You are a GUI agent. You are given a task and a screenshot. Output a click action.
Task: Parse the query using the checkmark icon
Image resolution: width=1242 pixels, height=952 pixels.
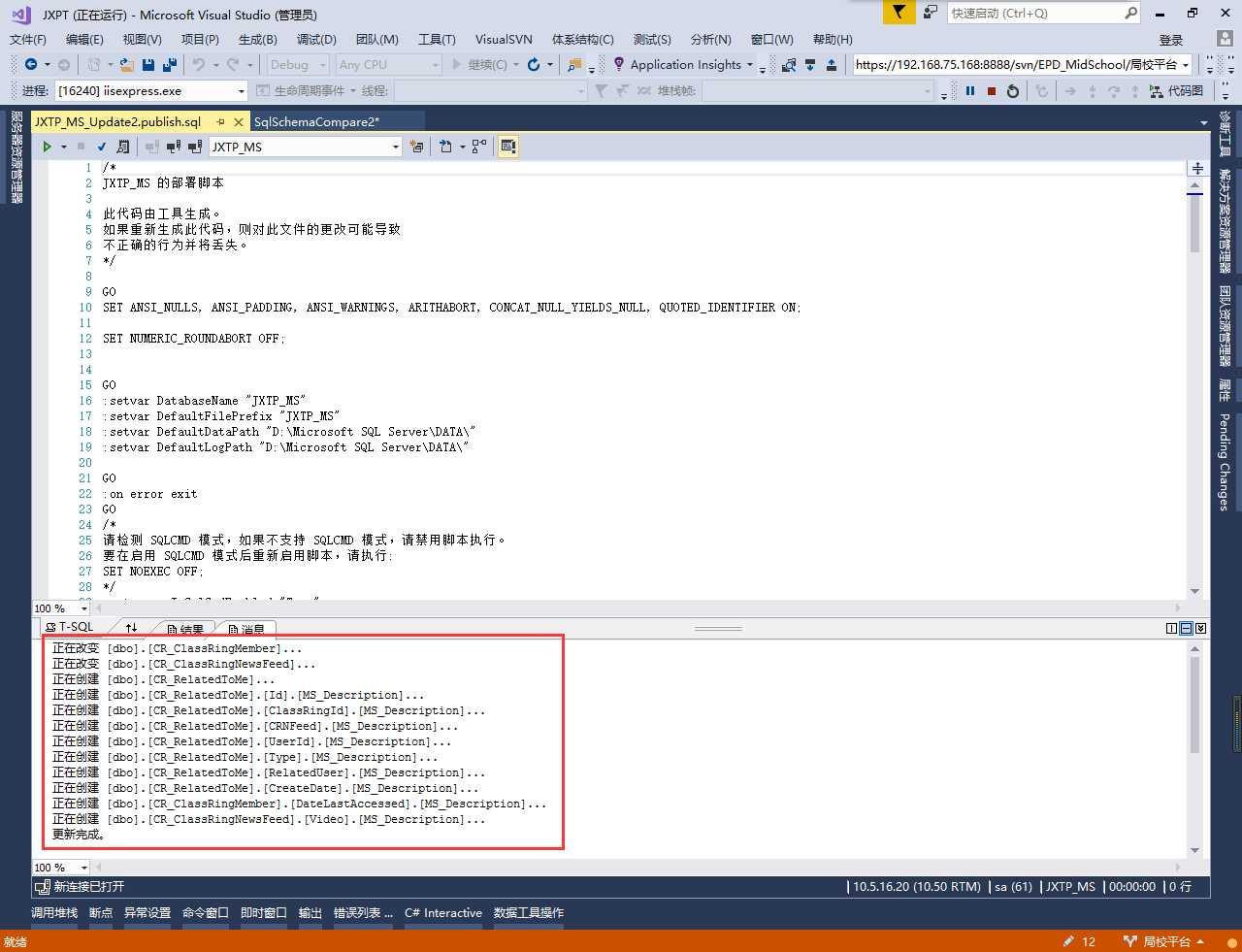tap(102, 147)
